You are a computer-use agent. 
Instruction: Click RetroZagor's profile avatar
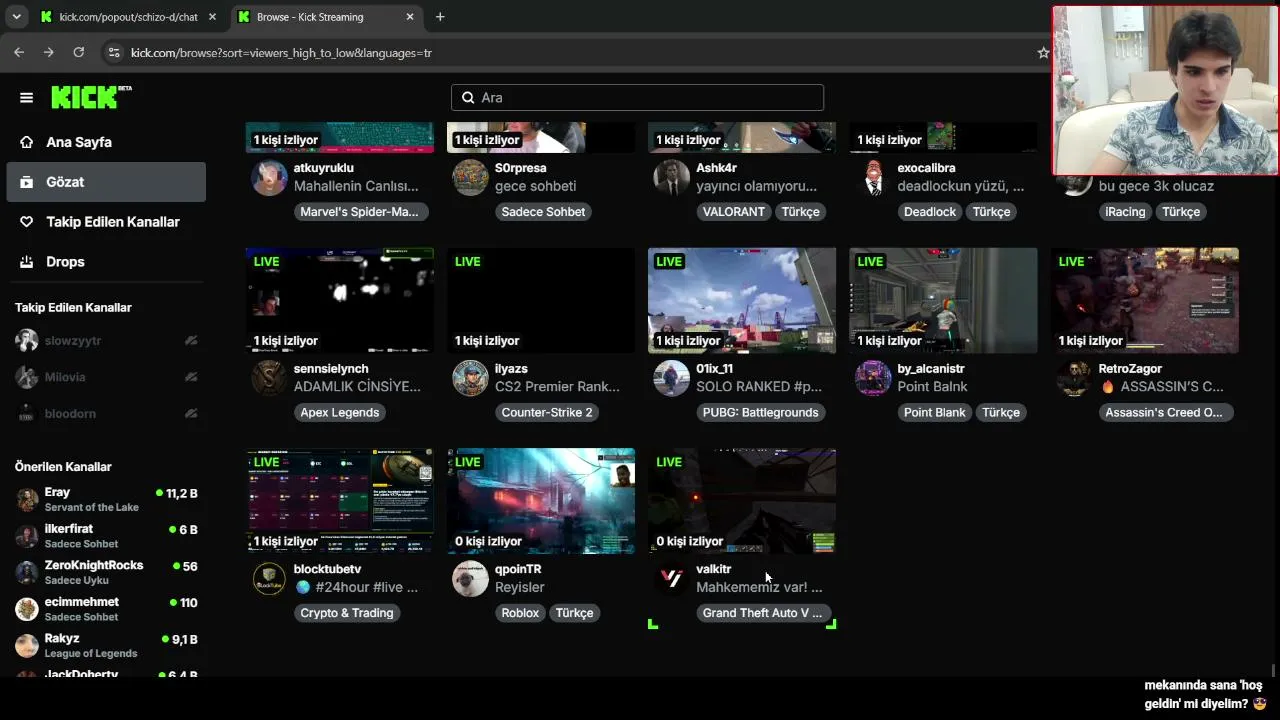[x=1074, y=378]
